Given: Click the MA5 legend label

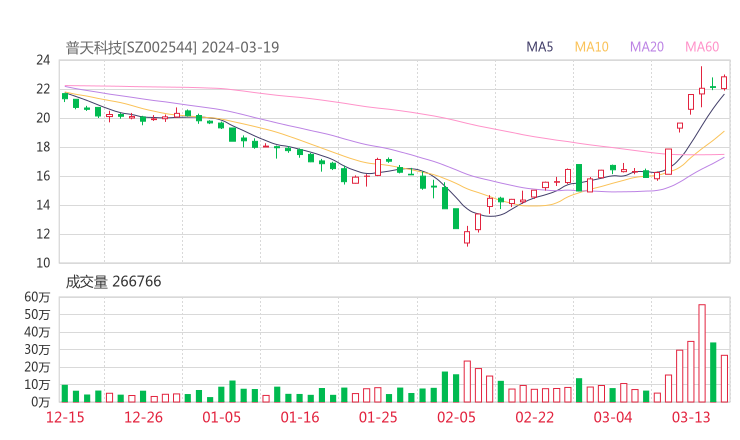Looking at the screenshot, I should [x=539, y=47].
